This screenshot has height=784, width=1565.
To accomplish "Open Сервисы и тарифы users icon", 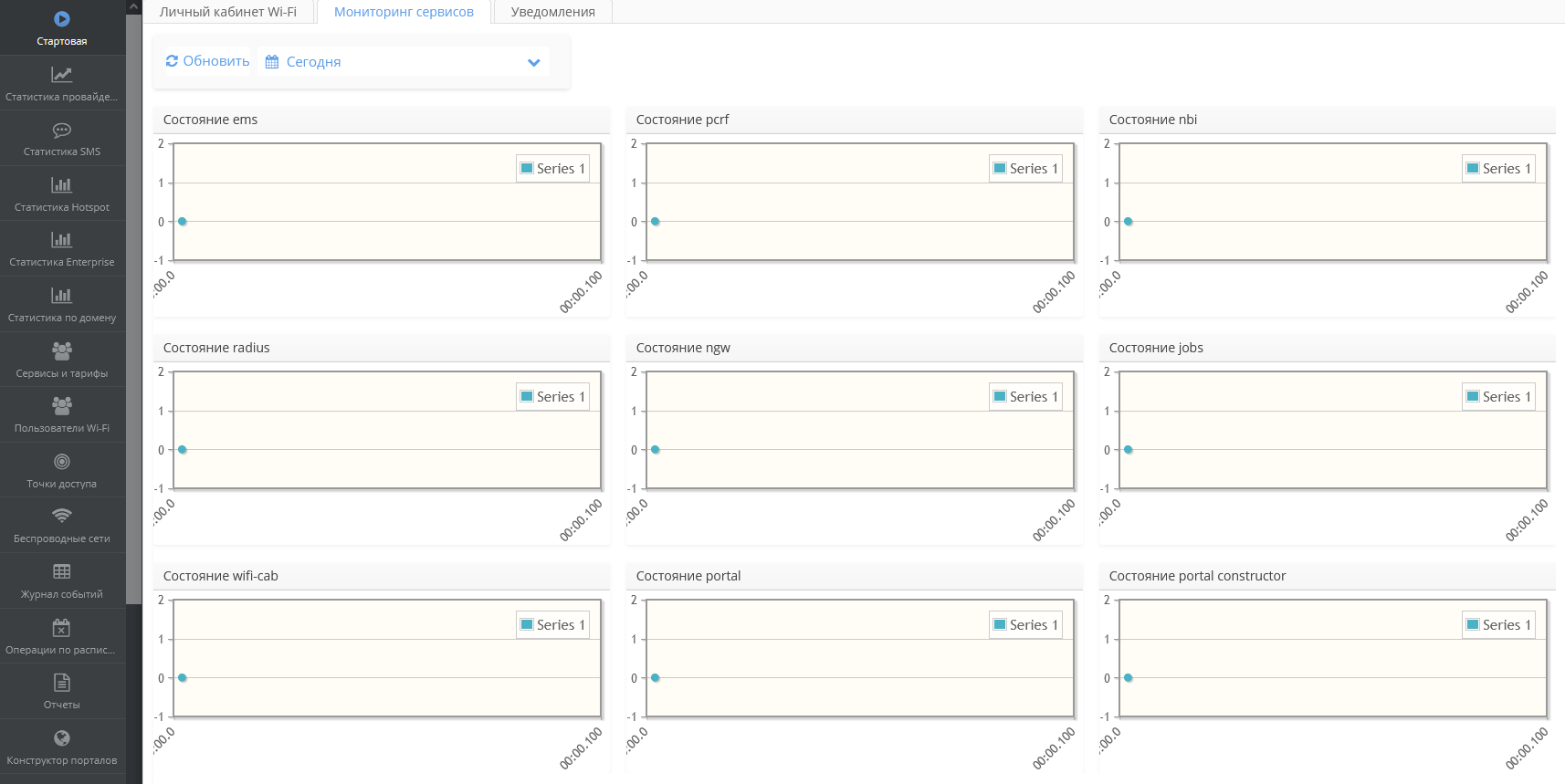I will (x=62, y=351).
